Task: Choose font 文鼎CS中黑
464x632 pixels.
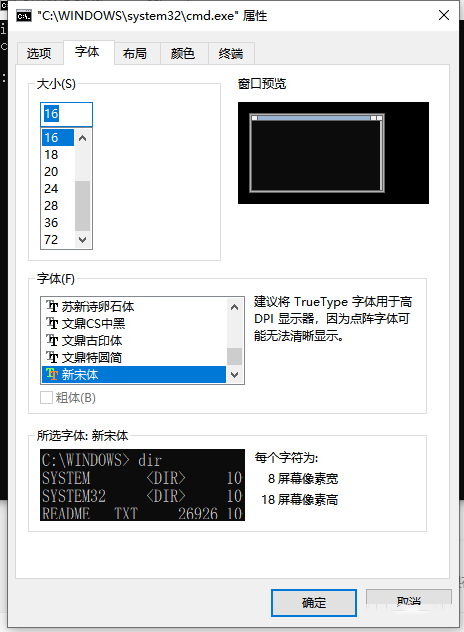Action: point(134,324)
